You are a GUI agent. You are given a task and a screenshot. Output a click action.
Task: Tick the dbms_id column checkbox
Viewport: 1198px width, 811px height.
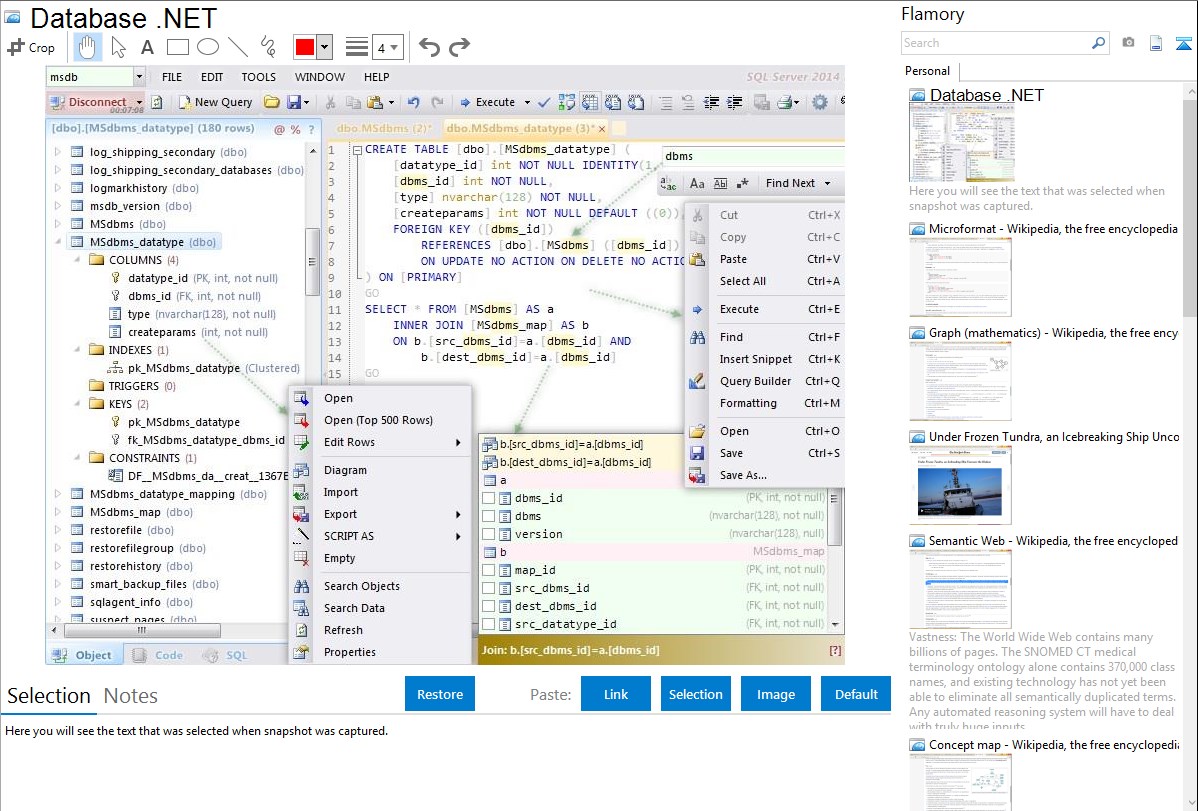[488, 498]
